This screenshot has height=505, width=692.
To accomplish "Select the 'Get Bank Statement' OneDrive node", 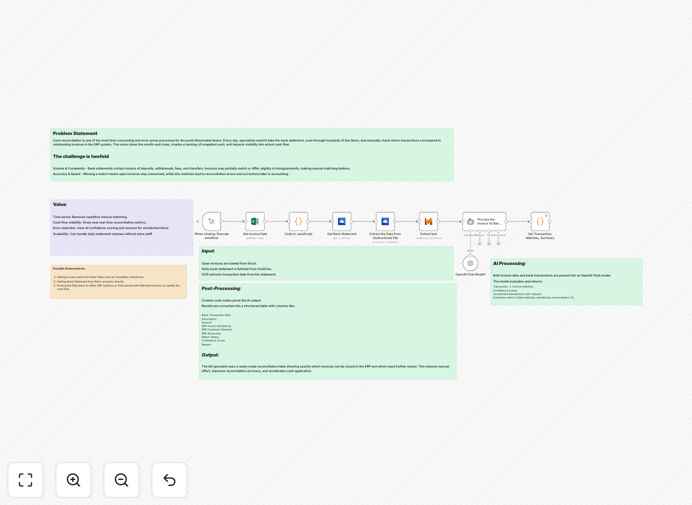I will pyautogui.click(x=342, y=221).
